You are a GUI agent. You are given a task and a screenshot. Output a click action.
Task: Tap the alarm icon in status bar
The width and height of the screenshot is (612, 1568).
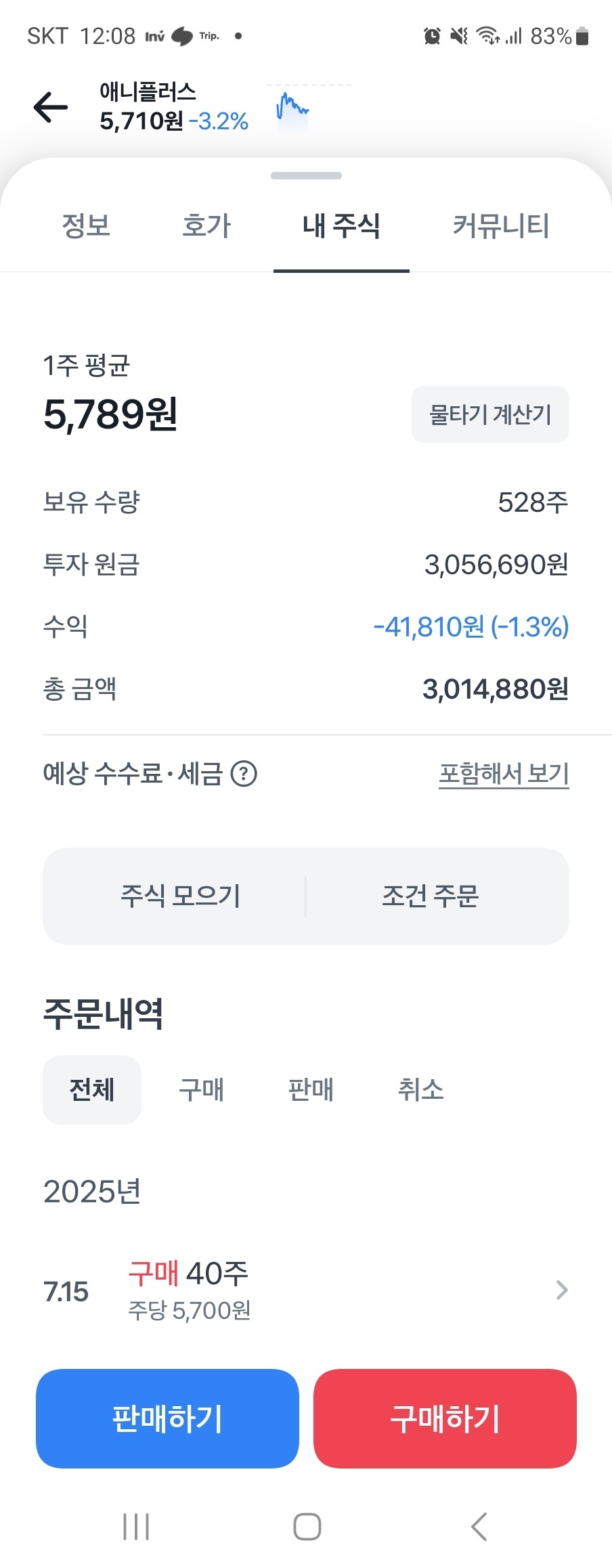point(432,36)
